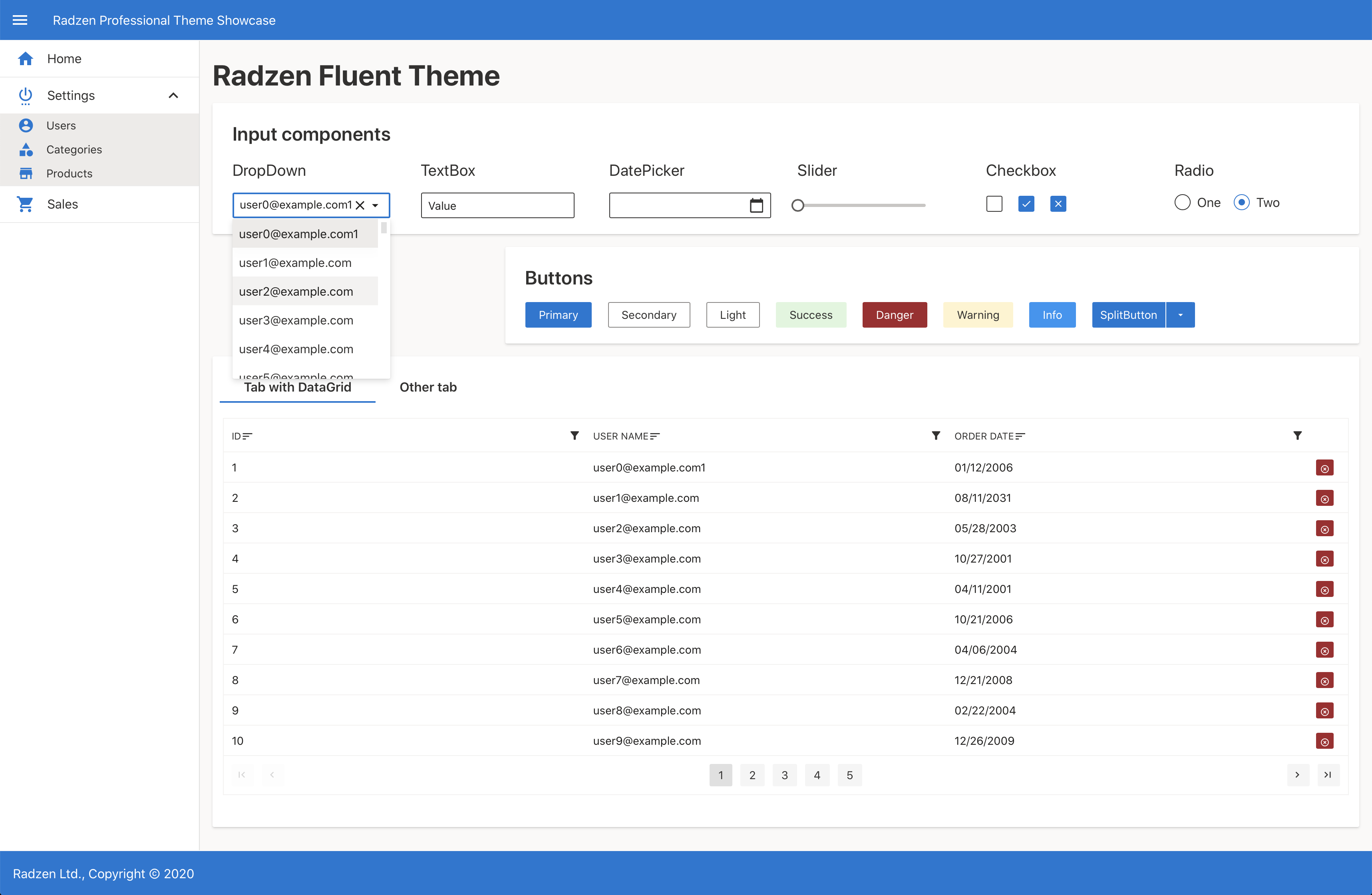Switch to Other tab
The height and width of the screenshot is (895, 1372).
pos(428,387)
